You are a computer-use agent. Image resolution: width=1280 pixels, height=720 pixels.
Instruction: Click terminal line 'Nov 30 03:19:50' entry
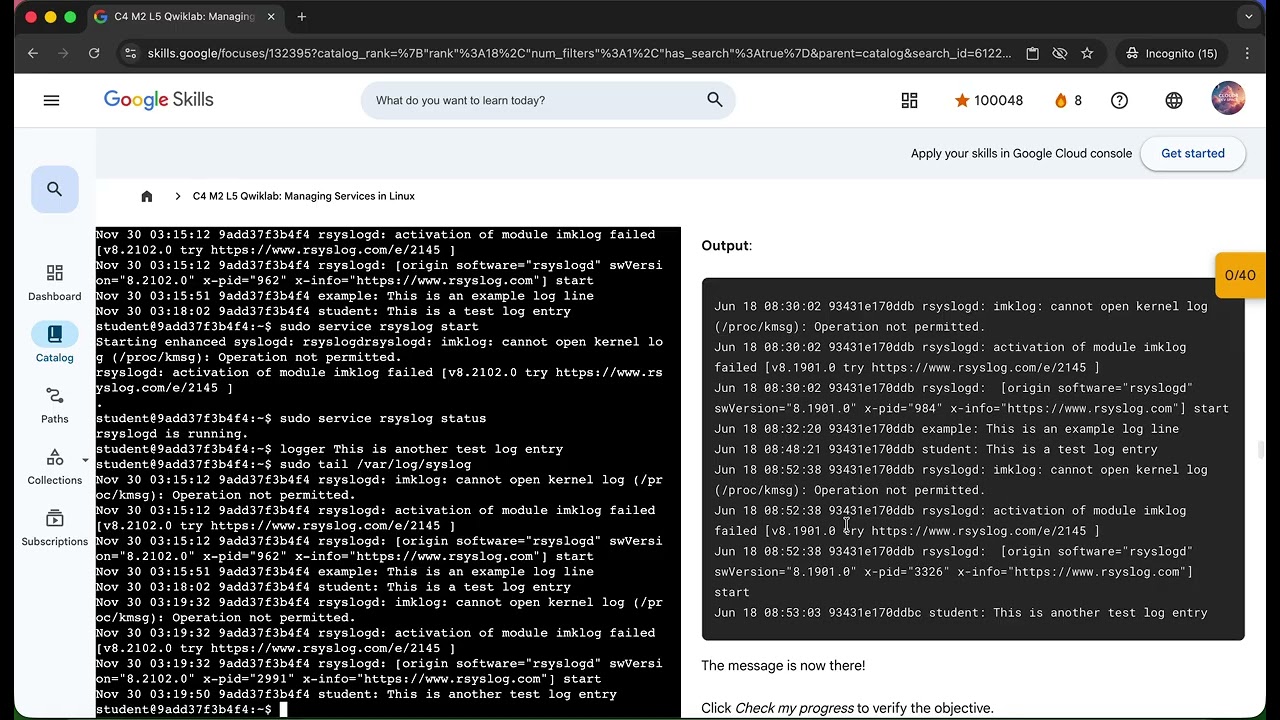coord(356,694)
